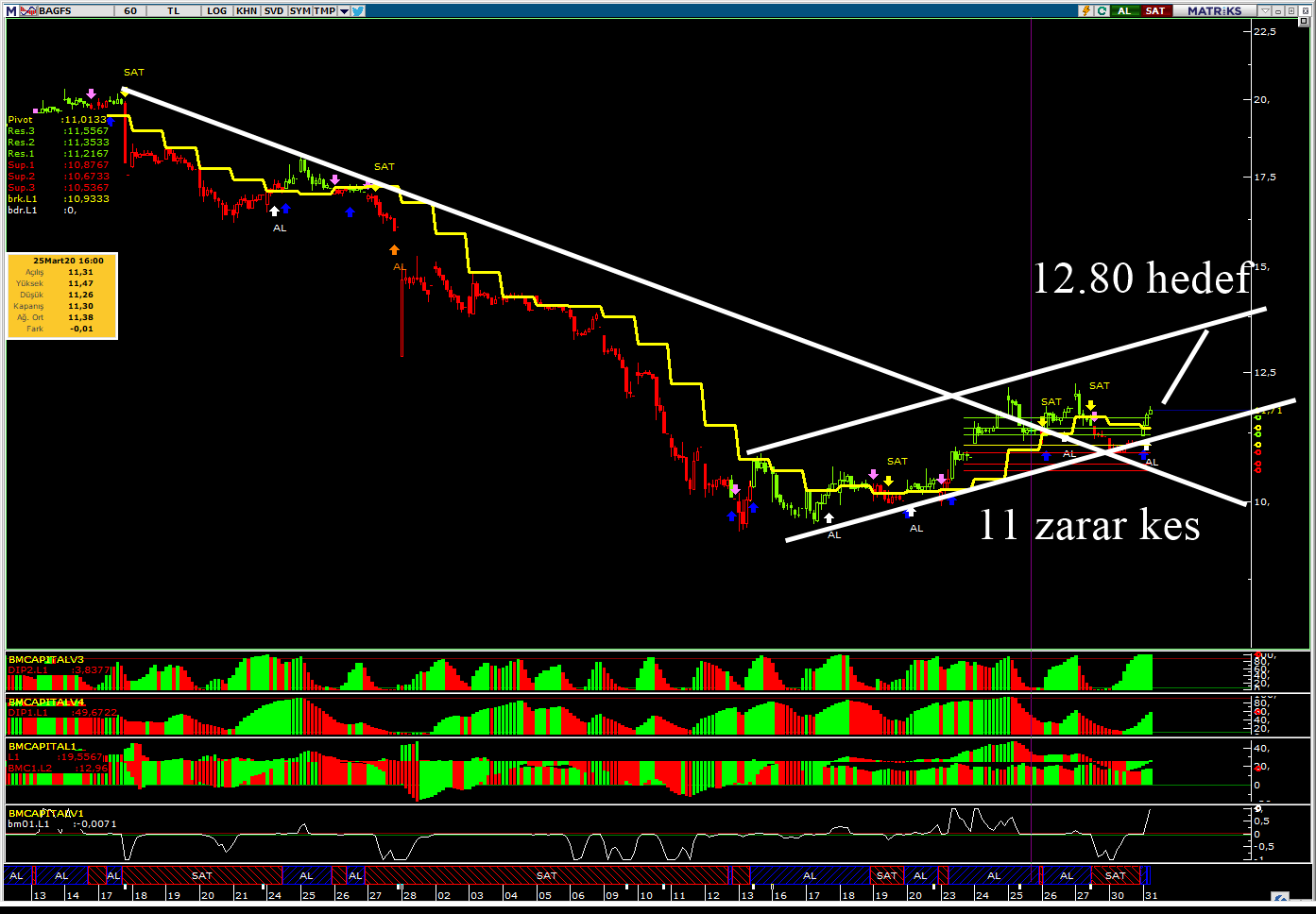Click the Sup.3 value 10,5367
The image size is (1316, 914).
click(x=86, y=188)
